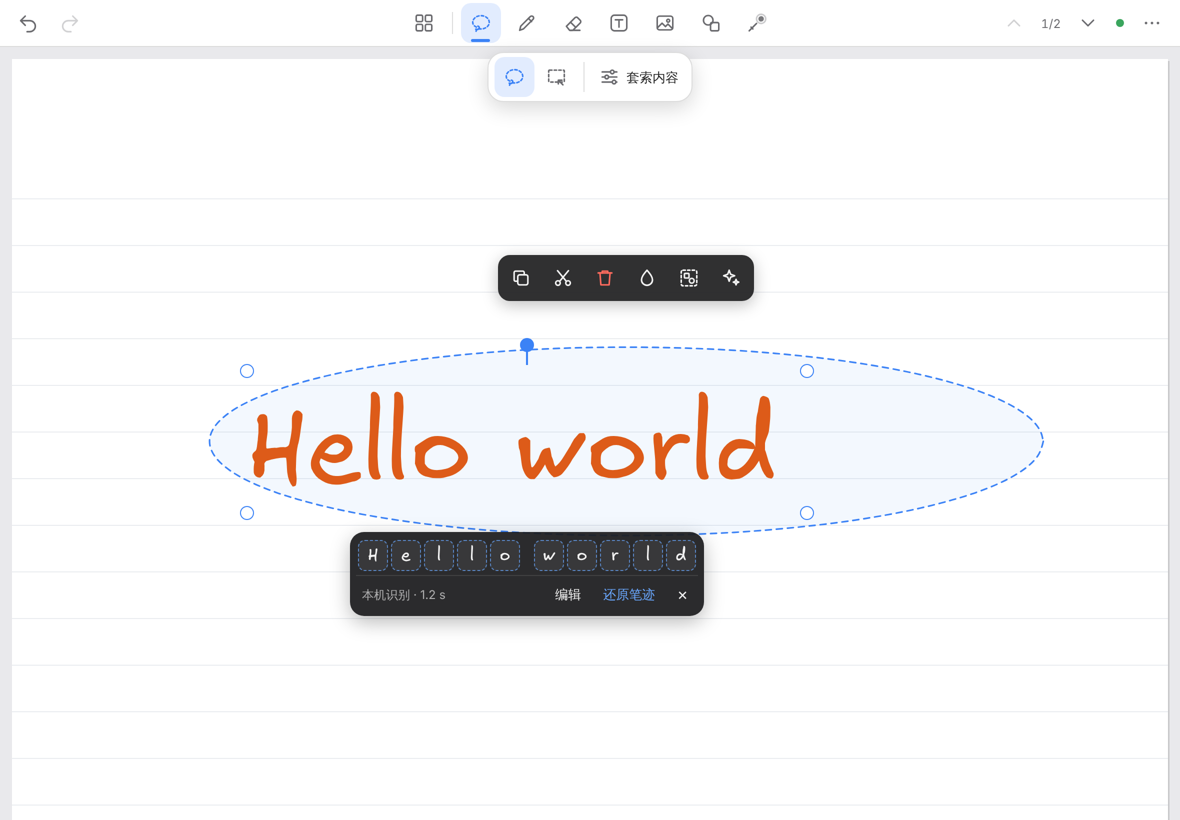This screenshot has height=820, width=1180.
Task: Click 还原笔迹 to restore handwriting
Action: [x=629, y=595]
